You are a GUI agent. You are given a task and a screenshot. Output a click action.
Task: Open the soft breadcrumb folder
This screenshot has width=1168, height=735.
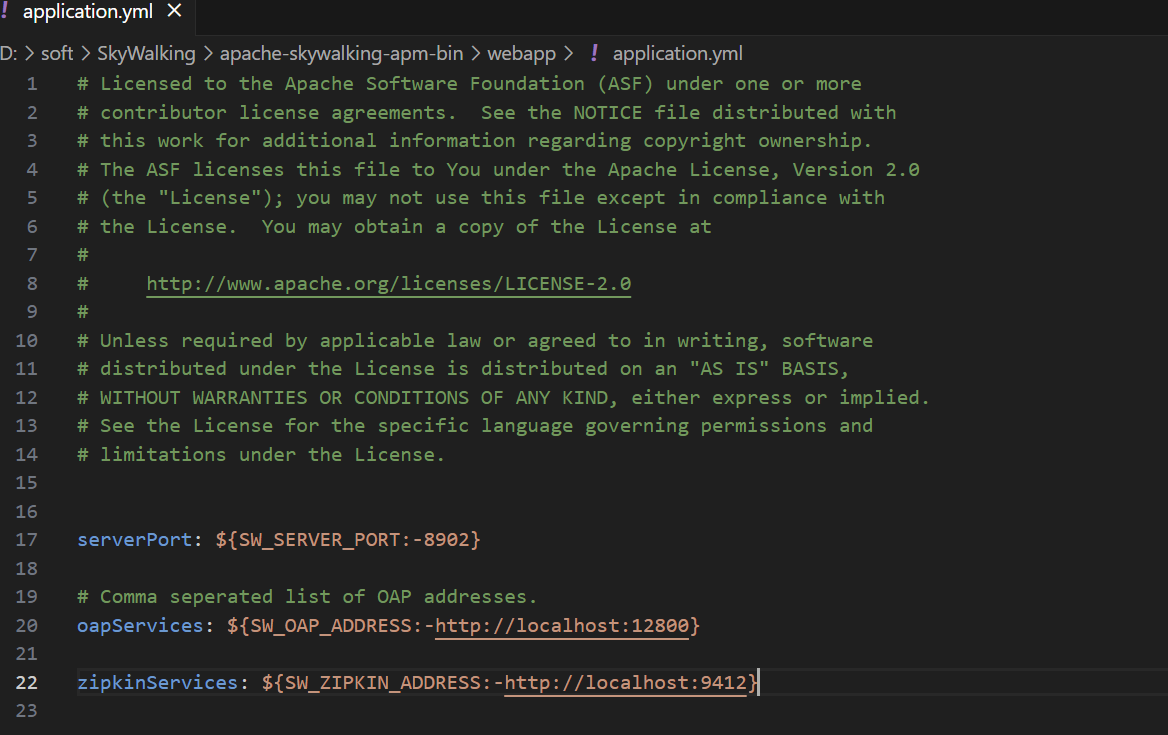coord(57,54)
